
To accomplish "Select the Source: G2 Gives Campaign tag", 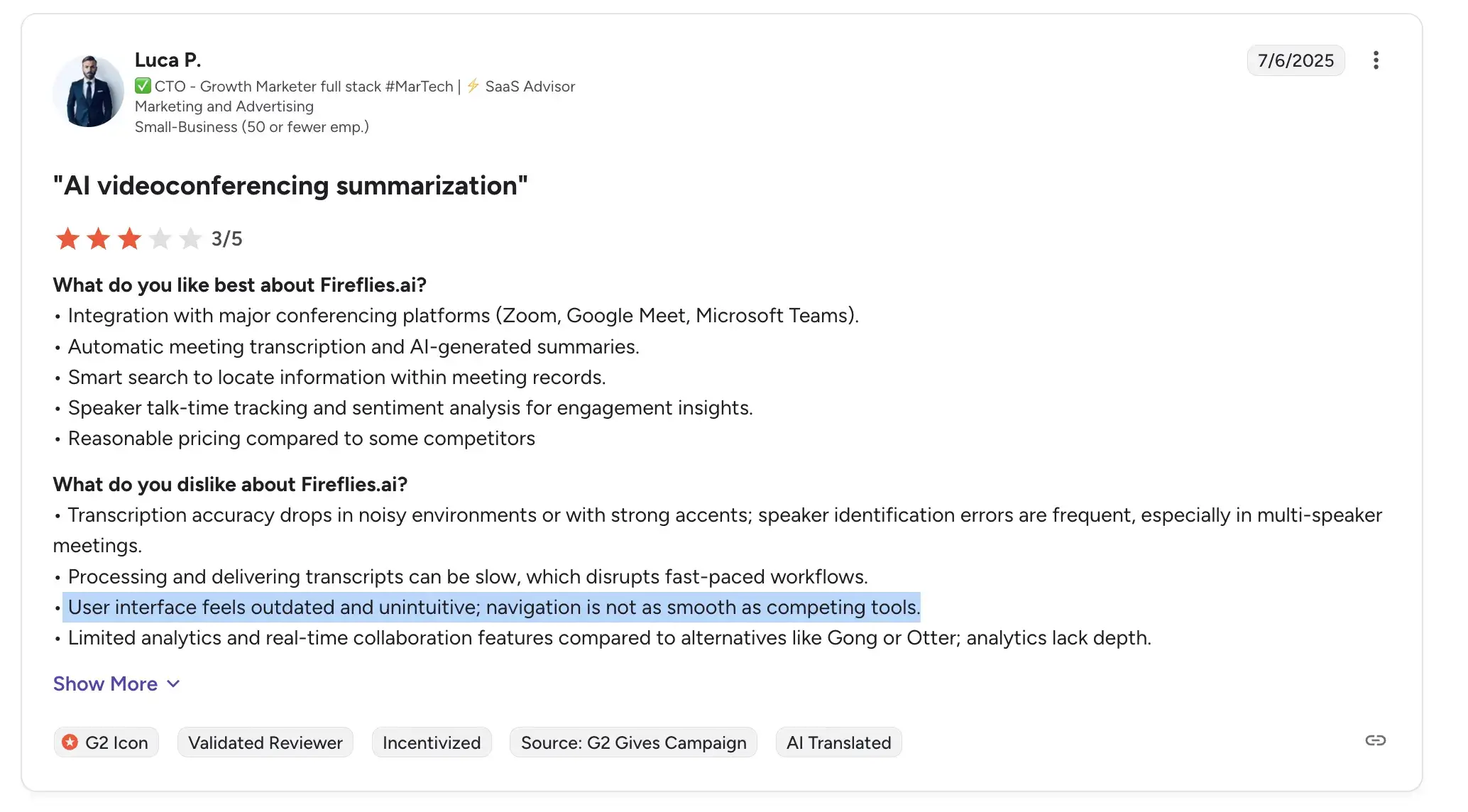I will (x=633, y=742).
